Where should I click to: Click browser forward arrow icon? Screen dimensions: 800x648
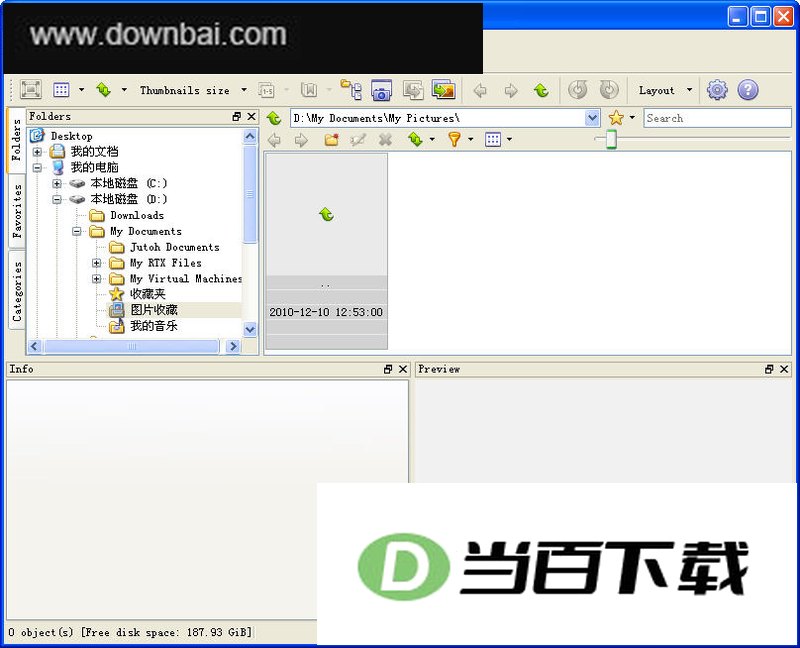coord(301,139)
